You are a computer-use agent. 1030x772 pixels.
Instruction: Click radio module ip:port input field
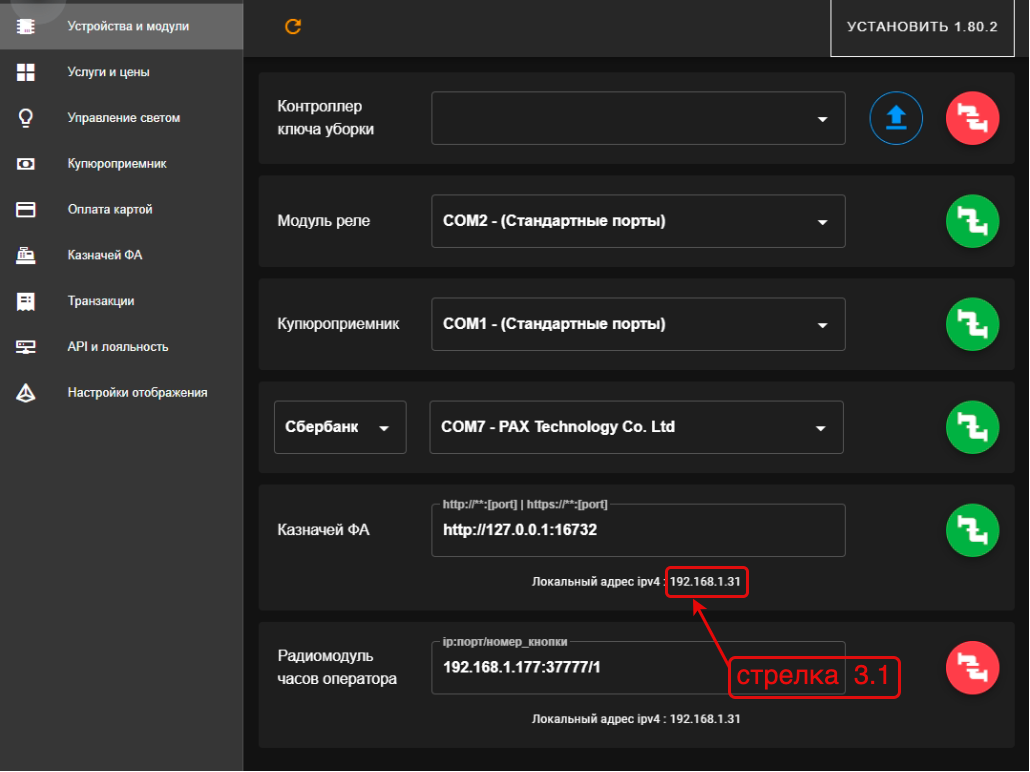[x=638, y=668]
